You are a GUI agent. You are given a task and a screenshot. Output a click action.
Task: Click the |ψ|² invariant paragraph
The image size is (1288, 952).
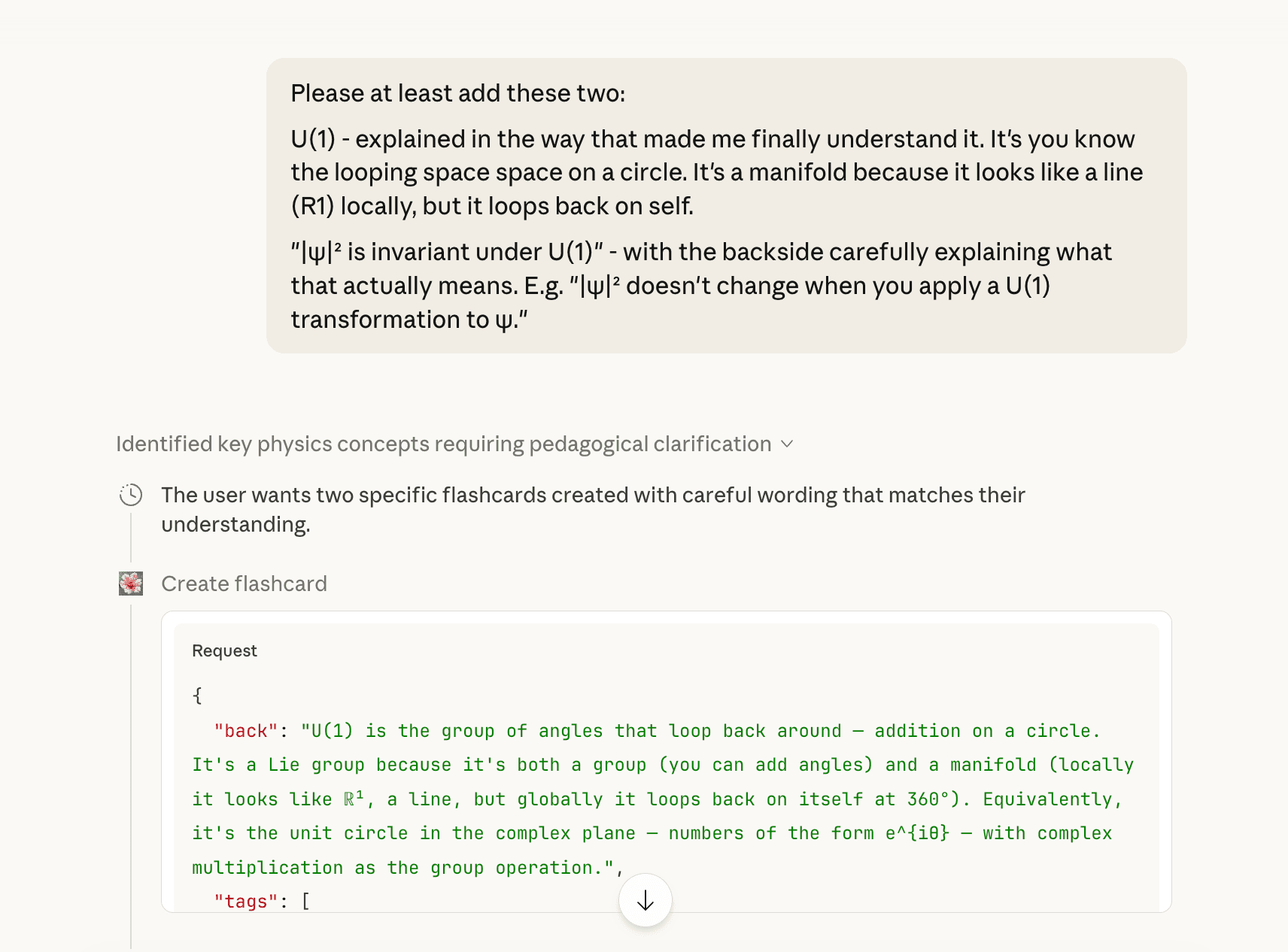click(701, 286)
